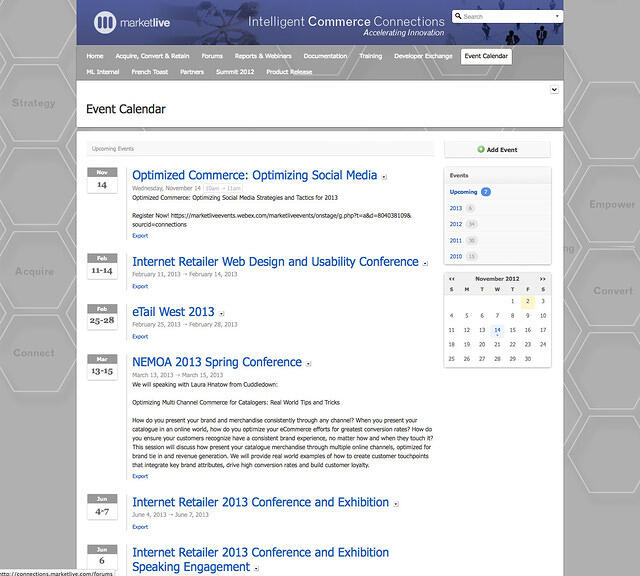
Task: Select November 30 in mini calendar
Action: pos(528,359)
